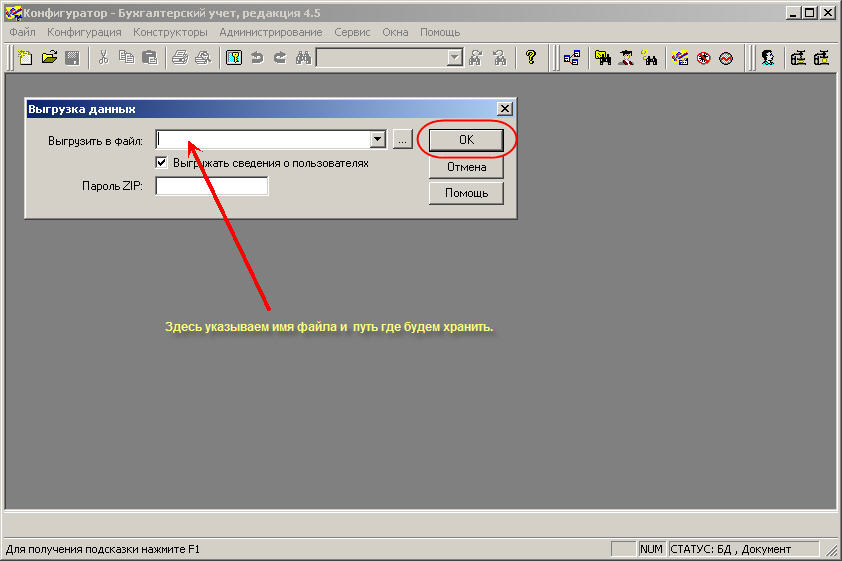
Task: Open the Конструкторы menu
Action: click(x=170, y=32)
